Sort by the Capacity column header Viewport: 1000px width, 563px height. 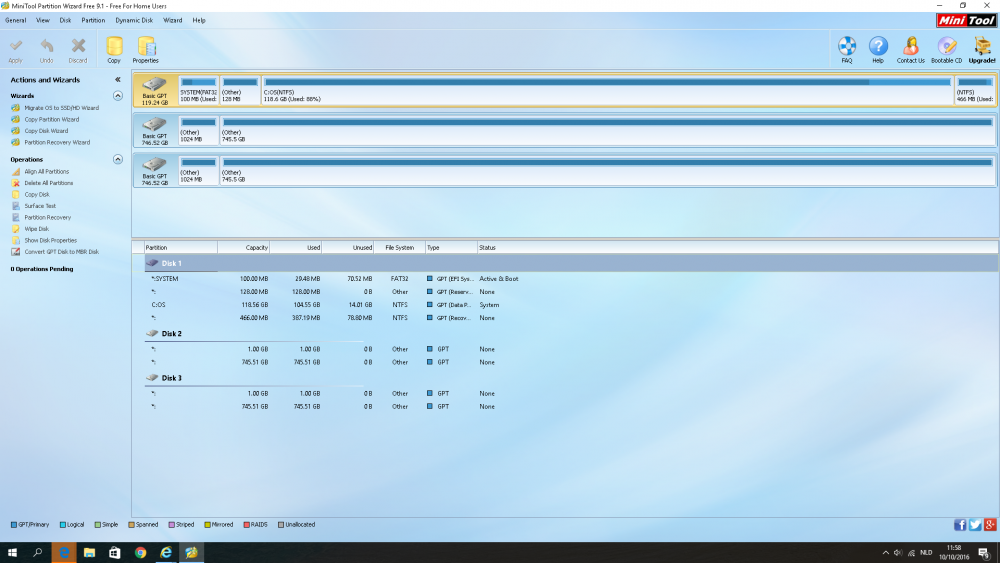coord(244,247)
